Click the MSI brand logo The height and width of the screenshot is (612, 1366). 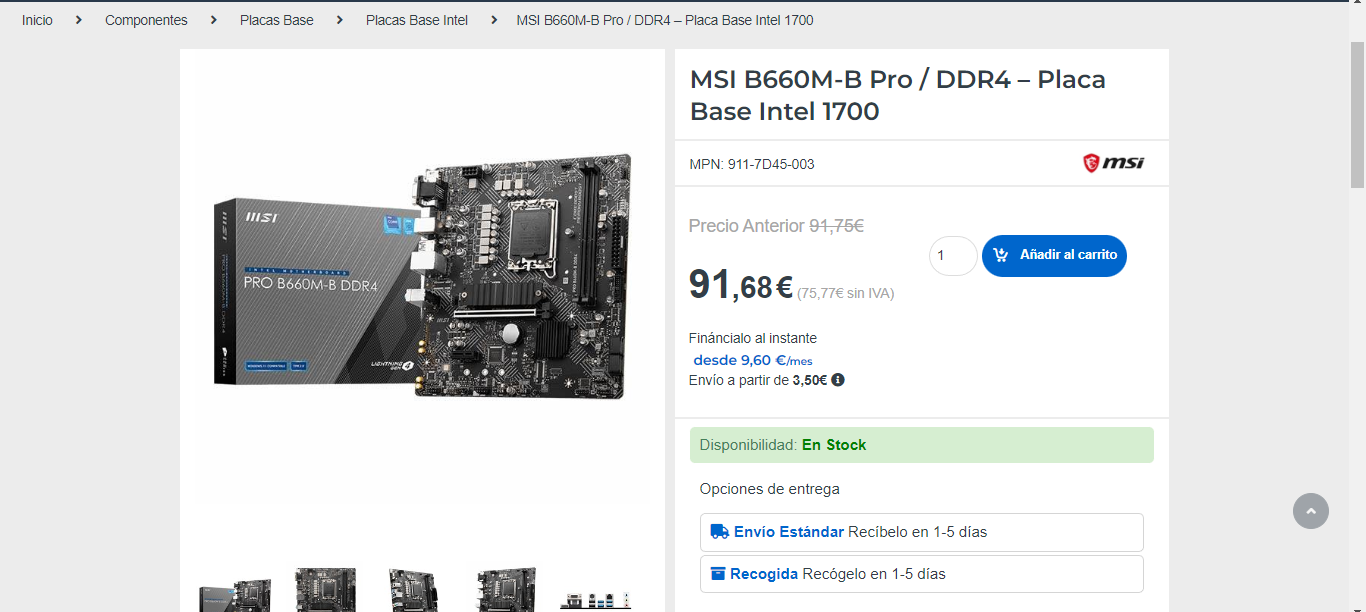(1113, 163)
